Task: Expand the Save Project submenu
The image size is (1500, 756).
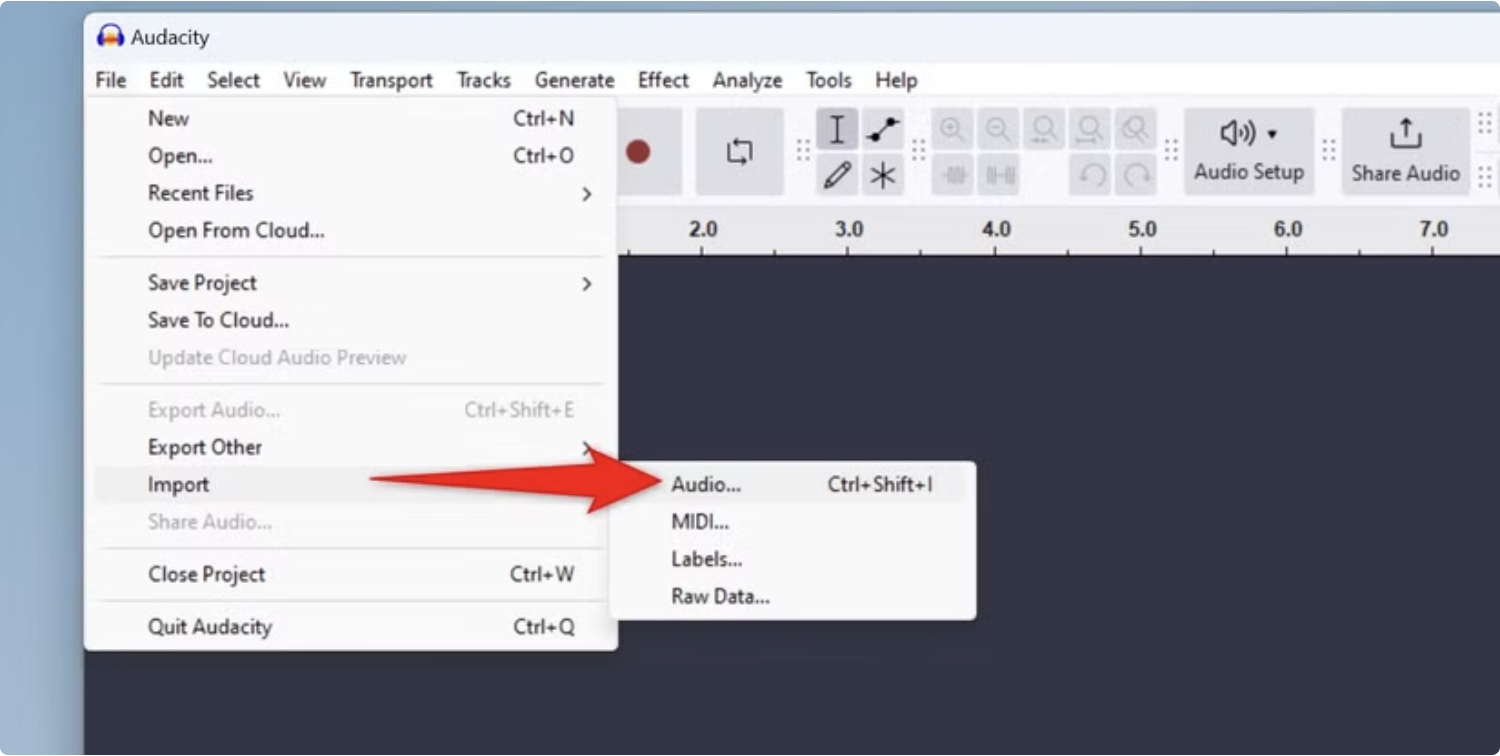Action: click(350, 283)
